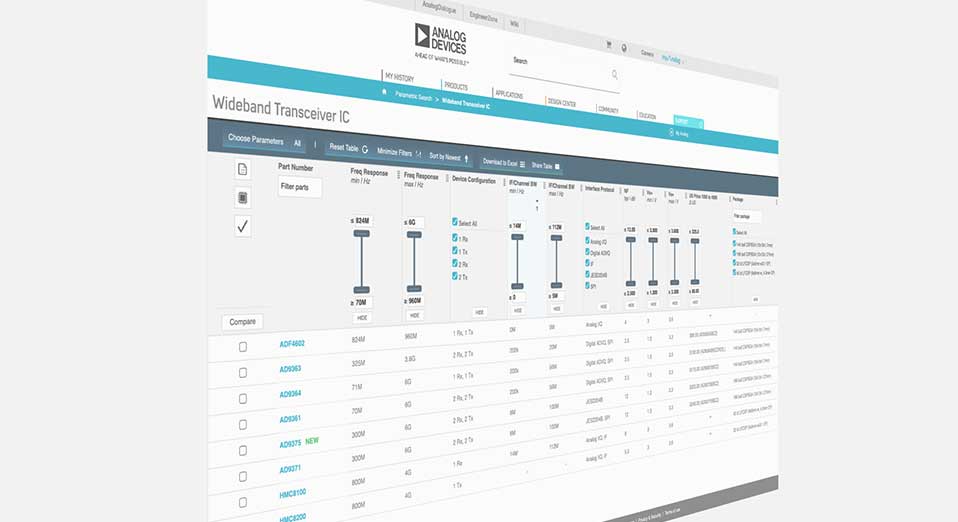Open the shopping cart icon
958x522 pixels.
[x=609, y=44]
